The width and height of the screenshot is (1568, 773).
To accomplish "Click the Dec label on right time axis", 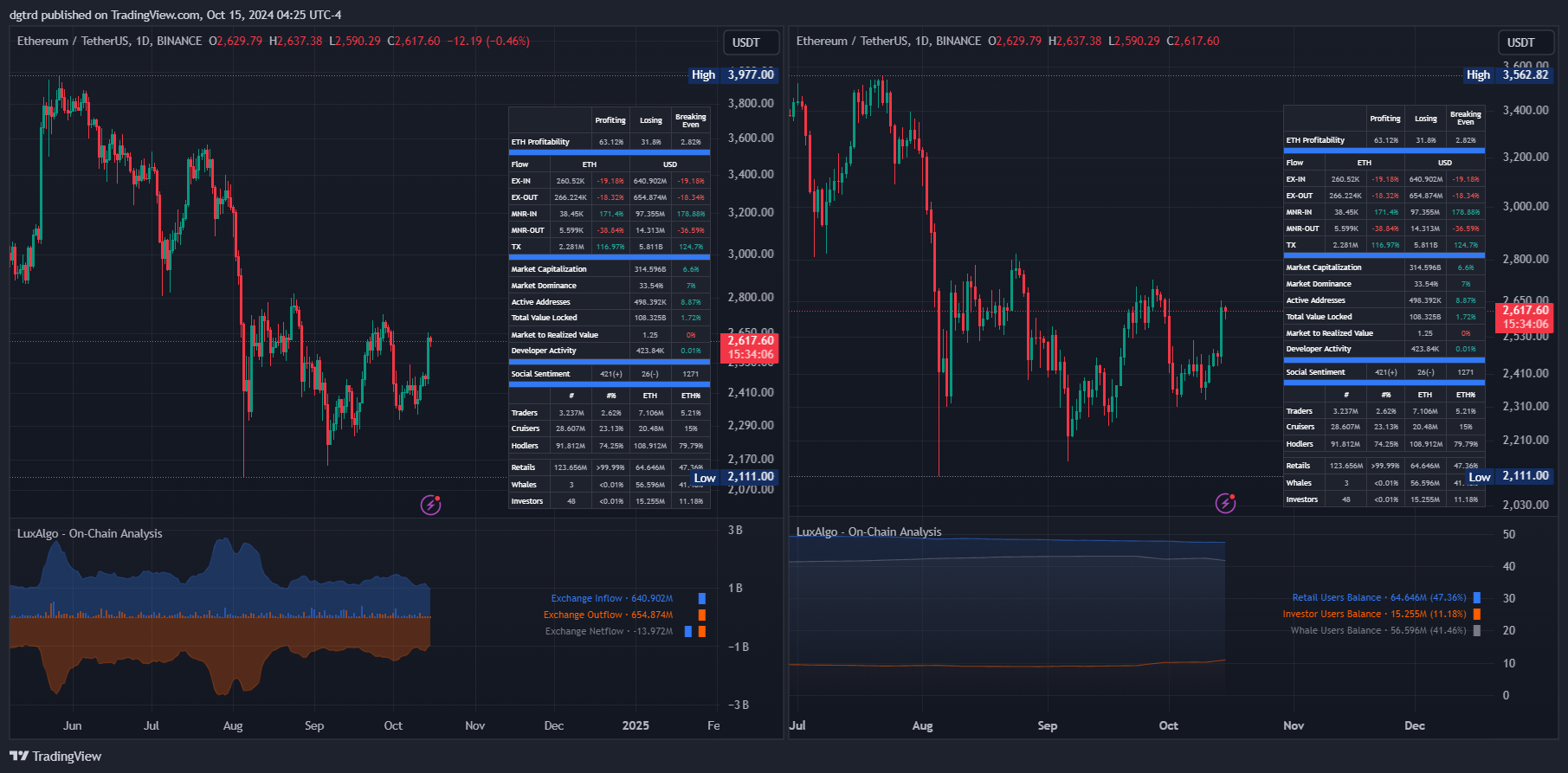I will pos(1415,725).
